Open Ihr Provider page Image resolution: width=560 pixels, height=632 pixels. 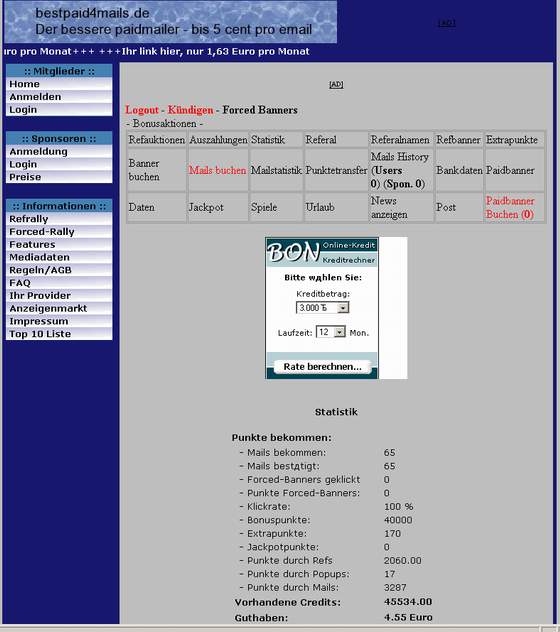point(59,295)
